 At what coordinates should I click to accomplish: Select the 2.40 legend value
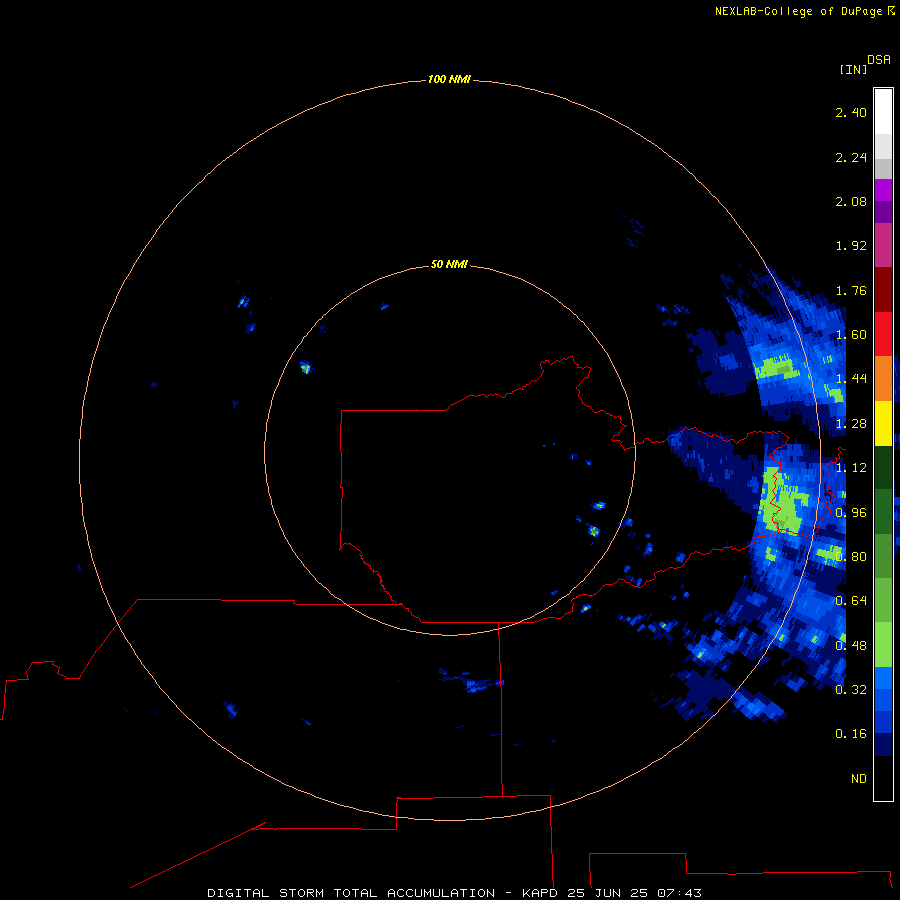click(x=851, y=112)
